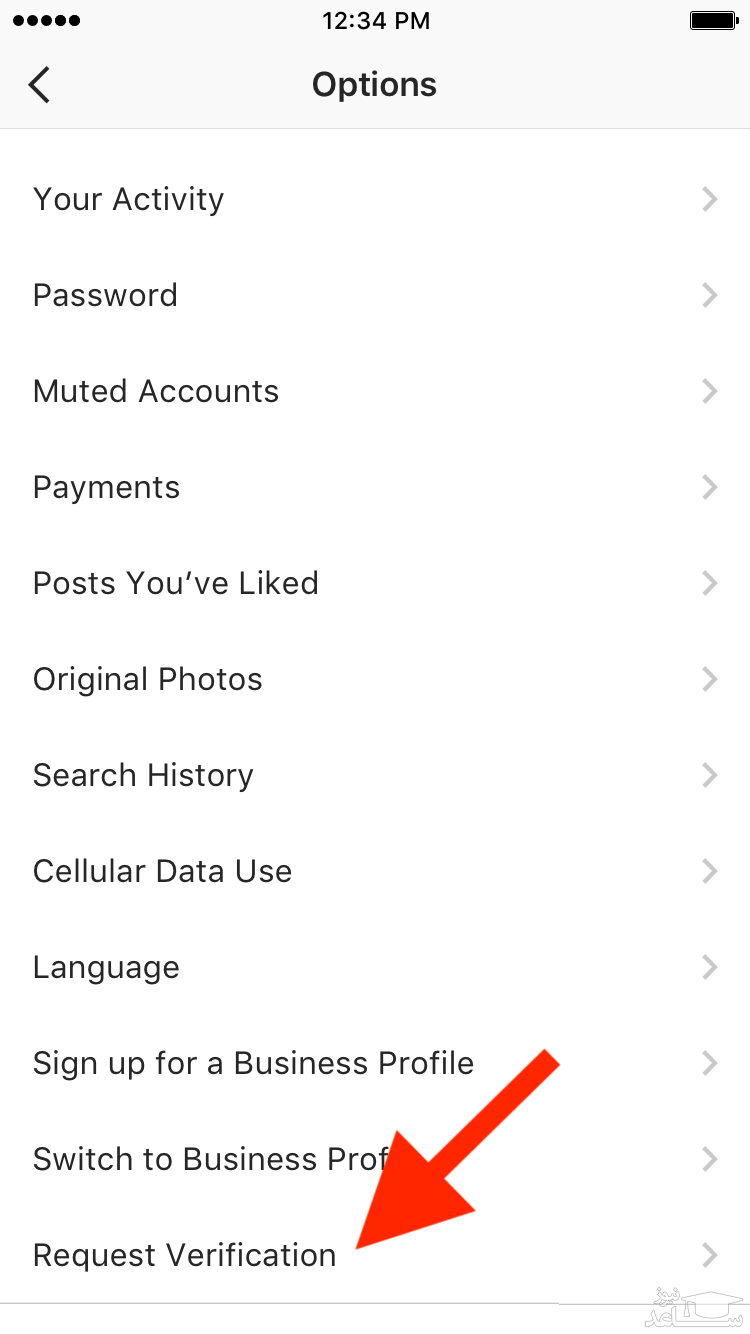This screenshot has width=750, height=1334.
Task: Go to Payments settings
Action: (107, 487)
